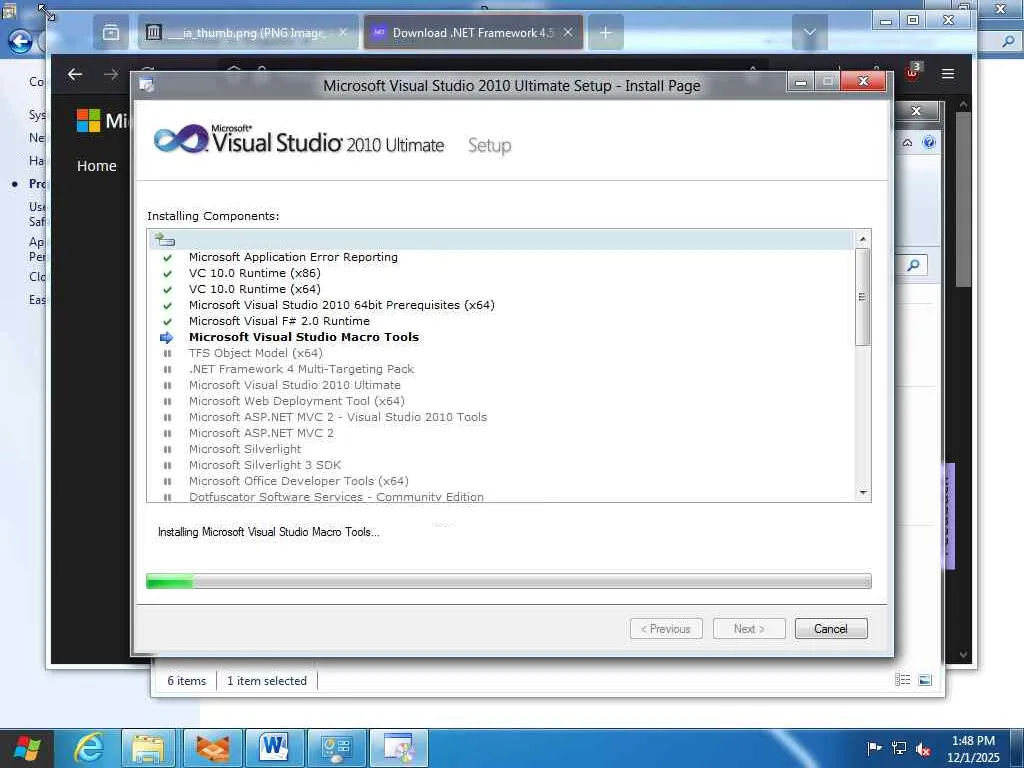The width and height of the screenshot is (1024, 768).
Task: Expand the Explorer ribbon chevron
Action: 907,142
